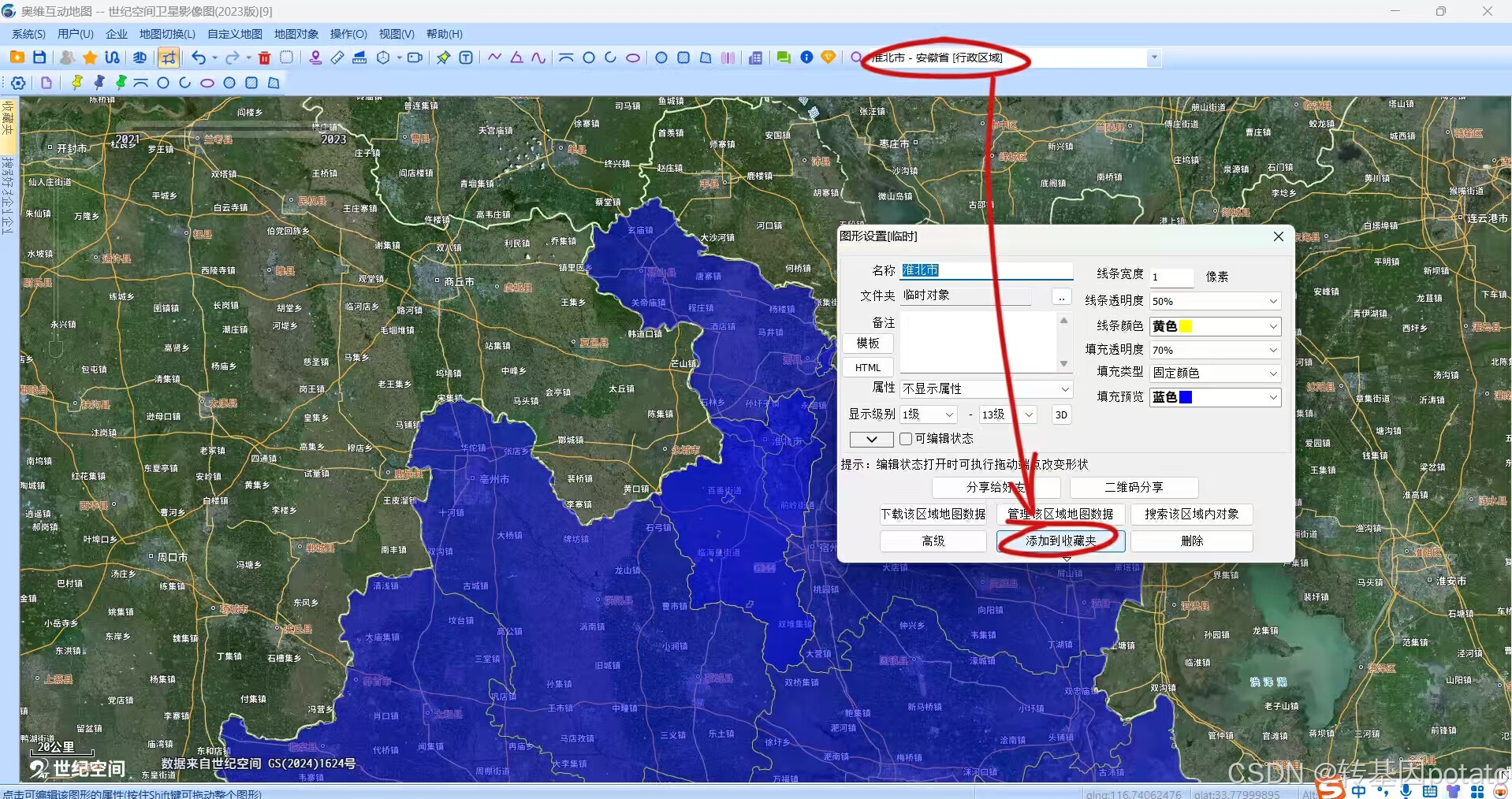Screen dimensions: 1512x799
Task: Click the 线条宽度 input field
Action: click(x=1171, y=277)
